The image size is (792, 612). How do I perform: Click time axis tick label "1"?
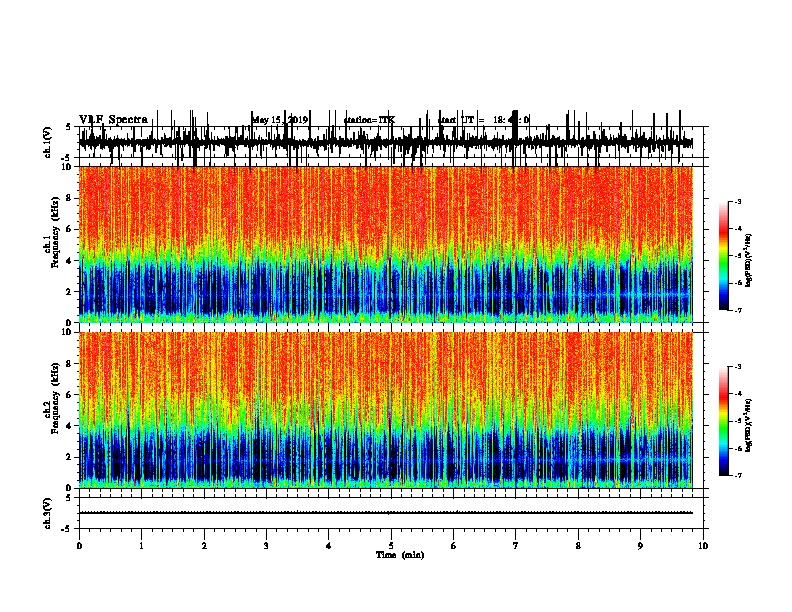(141, 546)
